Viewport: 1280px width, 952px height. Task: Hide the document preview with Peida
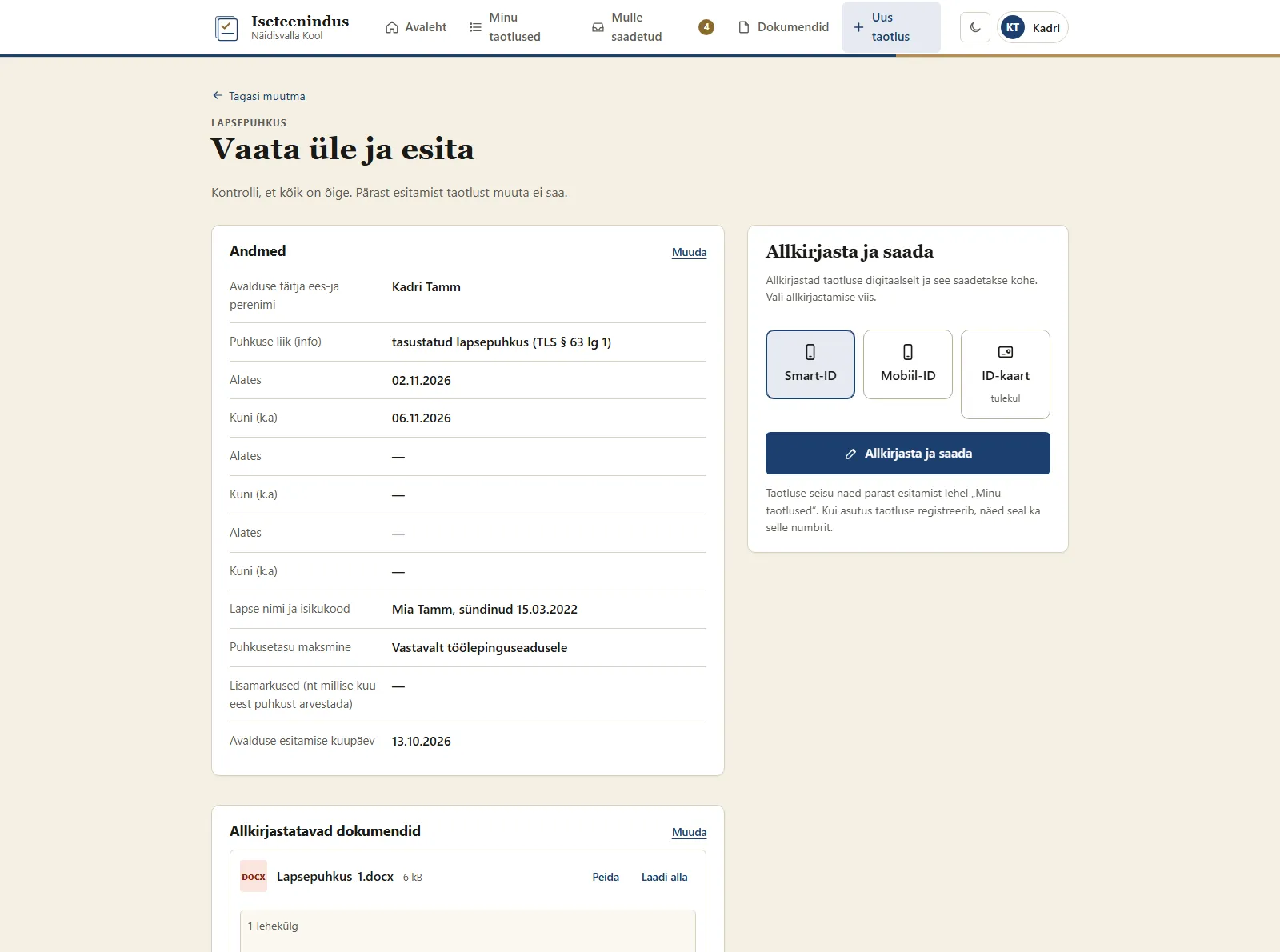click(x=606, y=877)
